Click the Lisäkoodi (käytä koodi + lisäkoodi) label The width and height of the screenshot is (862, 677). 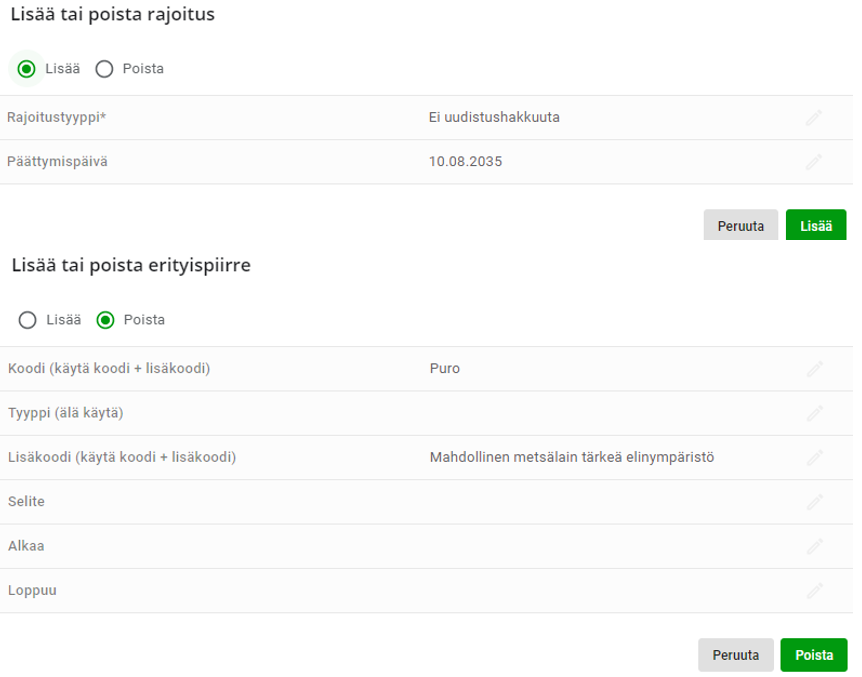click(122, 458)
